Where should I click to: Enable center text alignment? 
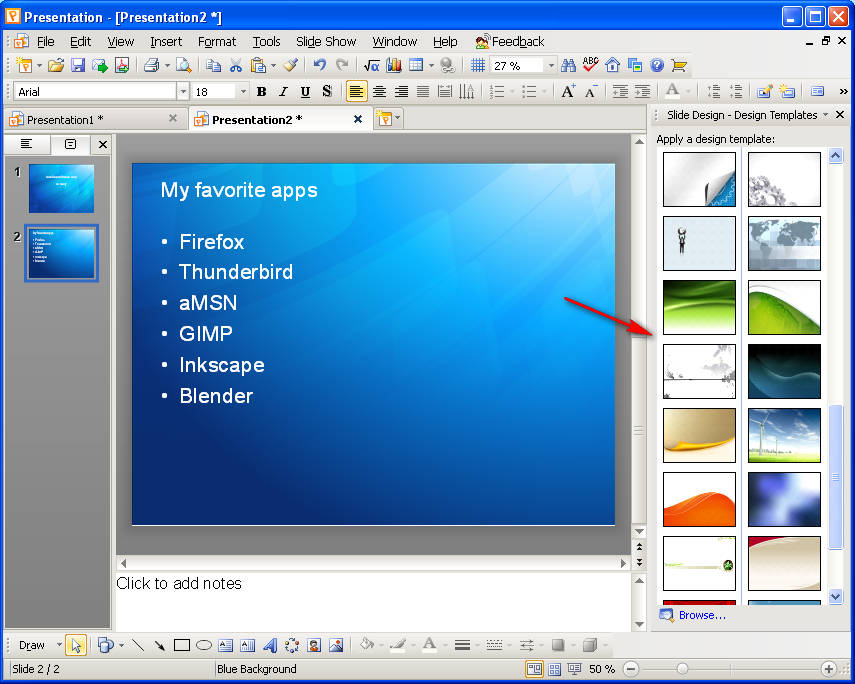[x=379, y=92]
